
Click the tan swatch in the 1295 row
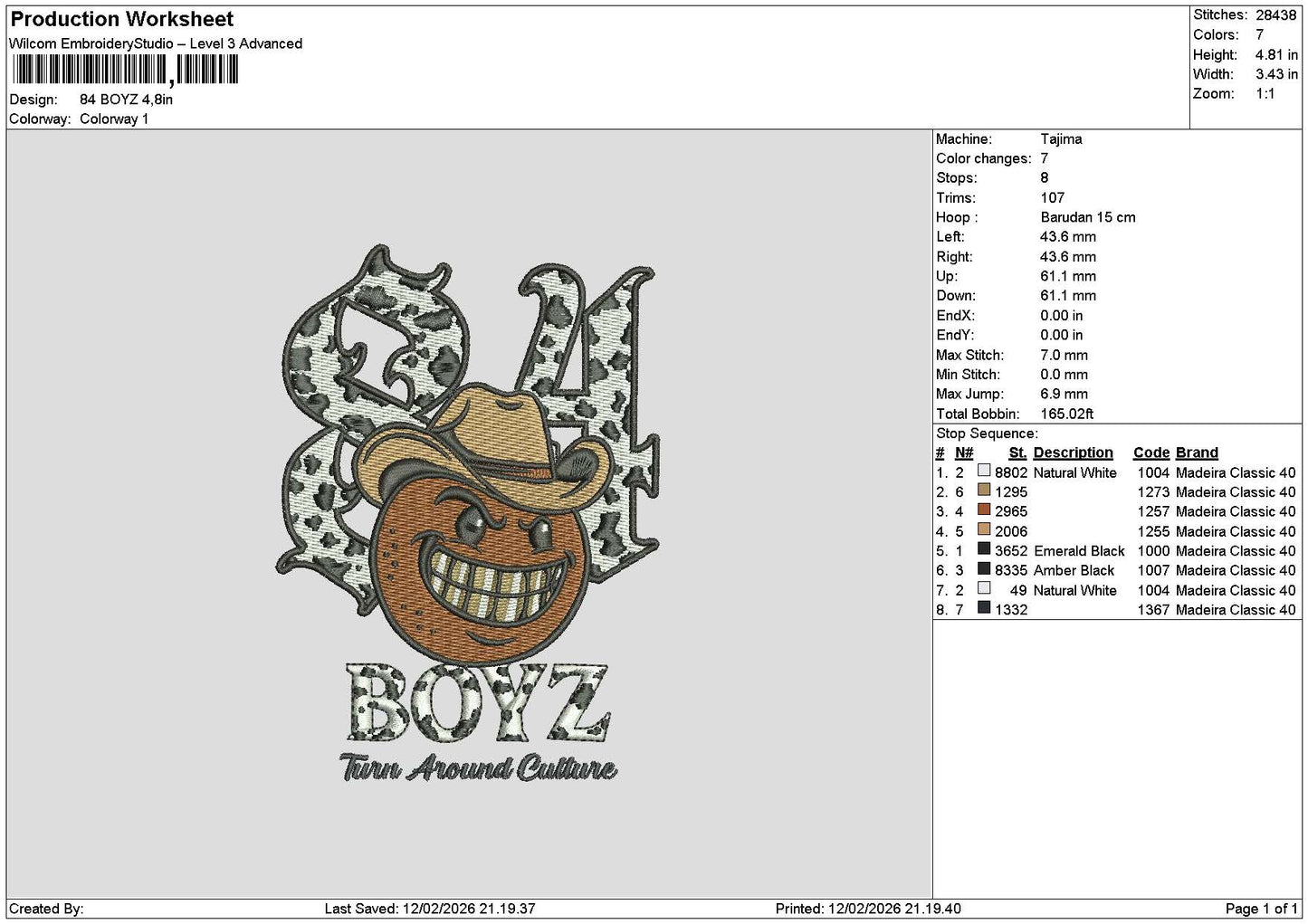[x=984, y=491]
